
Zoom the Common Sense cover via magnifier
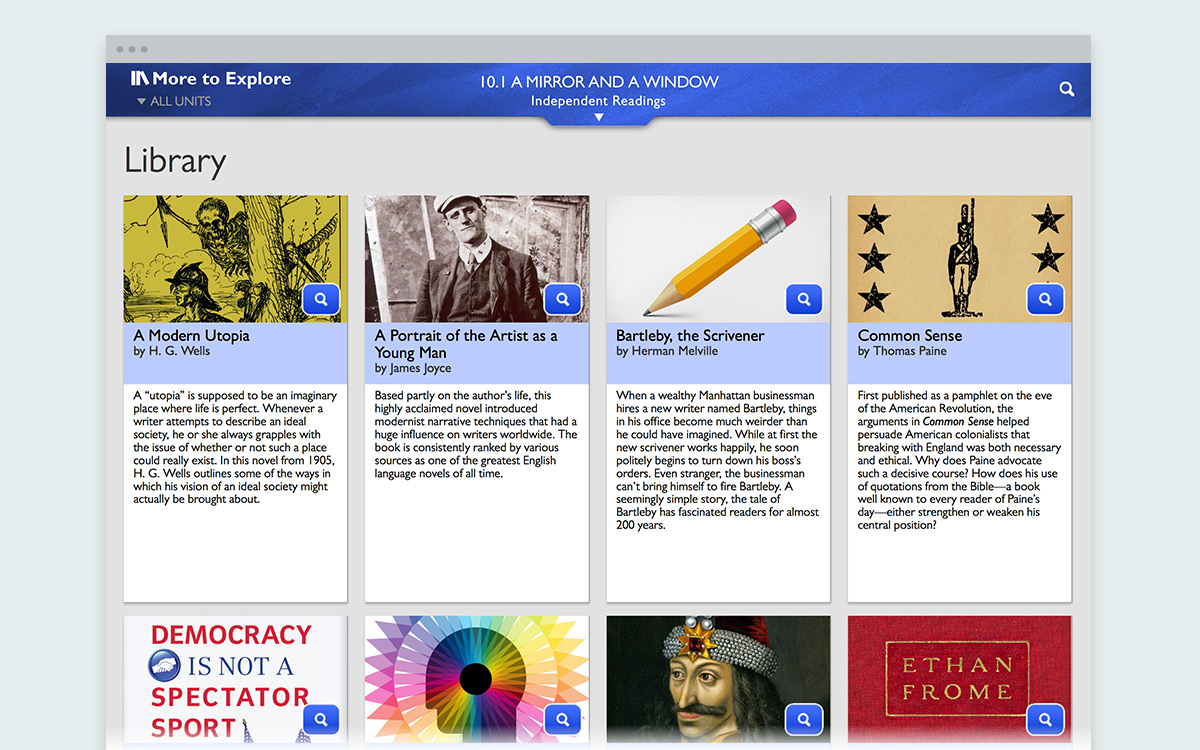pos(1045,299)
